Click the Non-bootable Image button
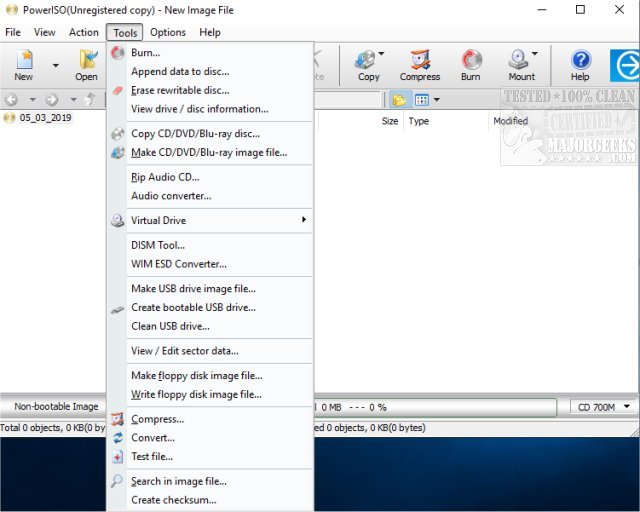 point(54,407)
